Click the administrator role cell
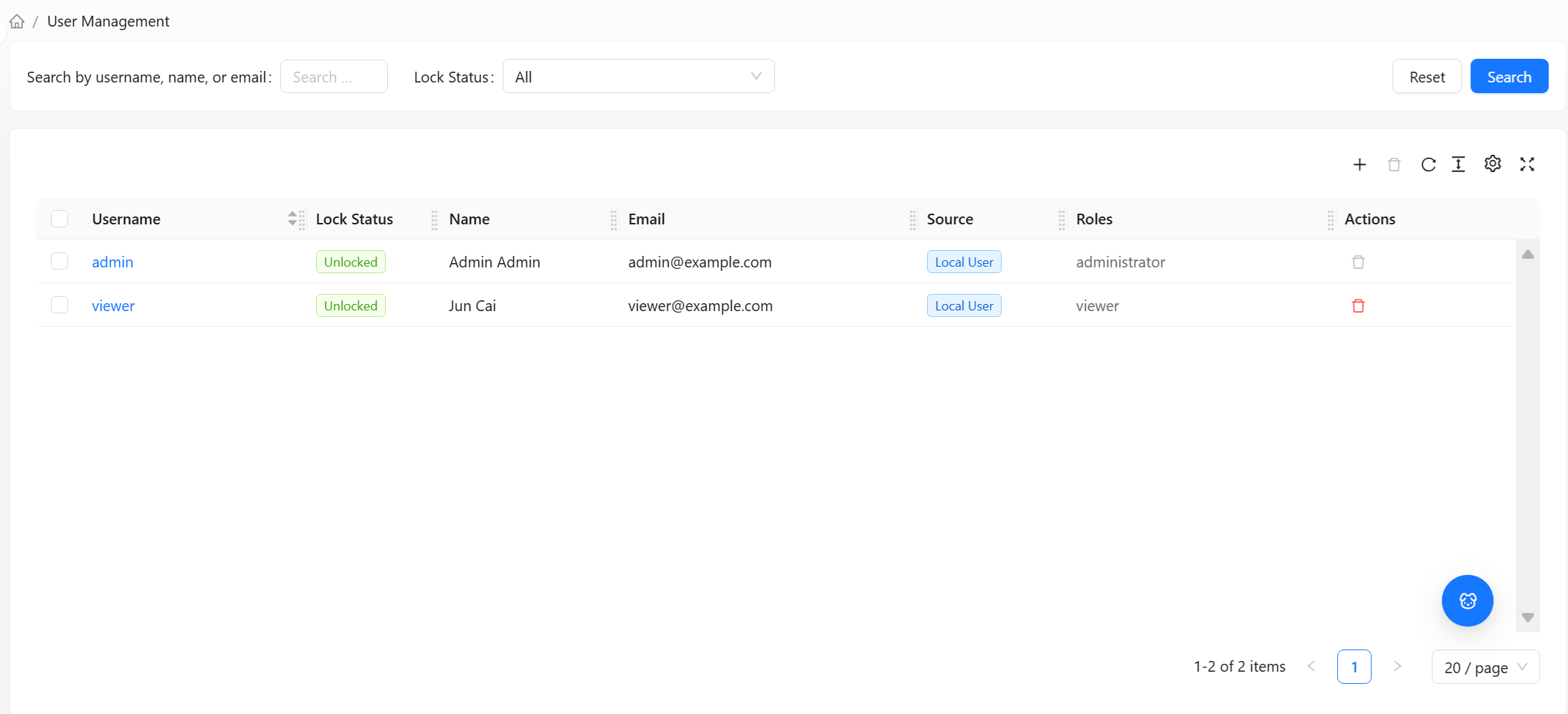Screen dimensions: 1568x714 tap(1121, 262)
